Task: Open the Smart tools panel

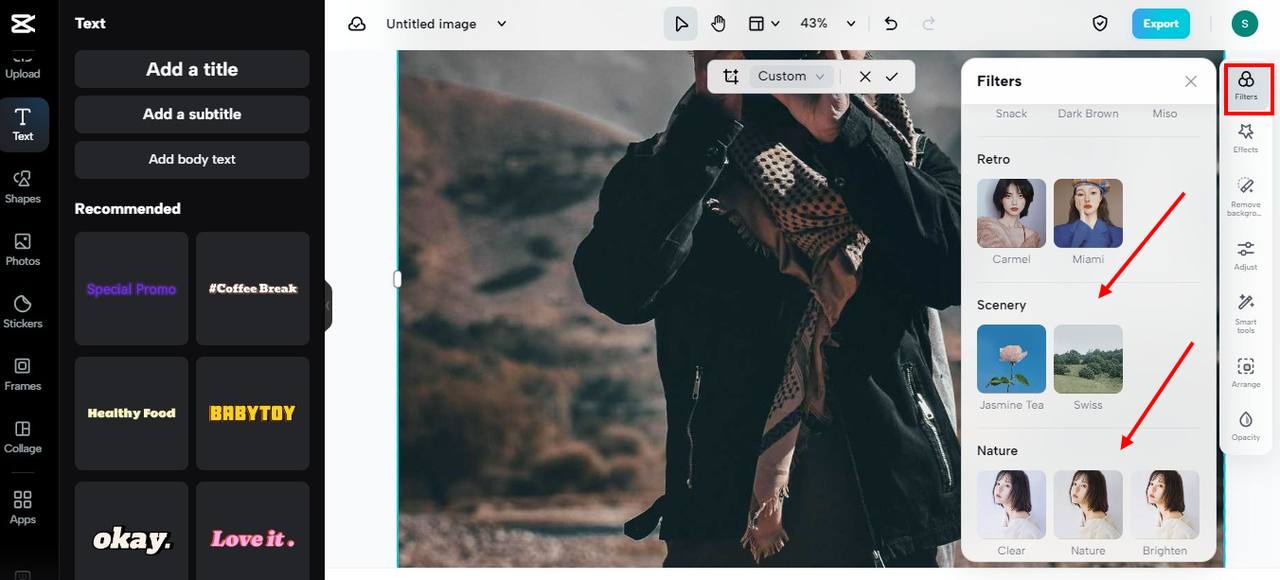Action: [x=1245, y=312]
